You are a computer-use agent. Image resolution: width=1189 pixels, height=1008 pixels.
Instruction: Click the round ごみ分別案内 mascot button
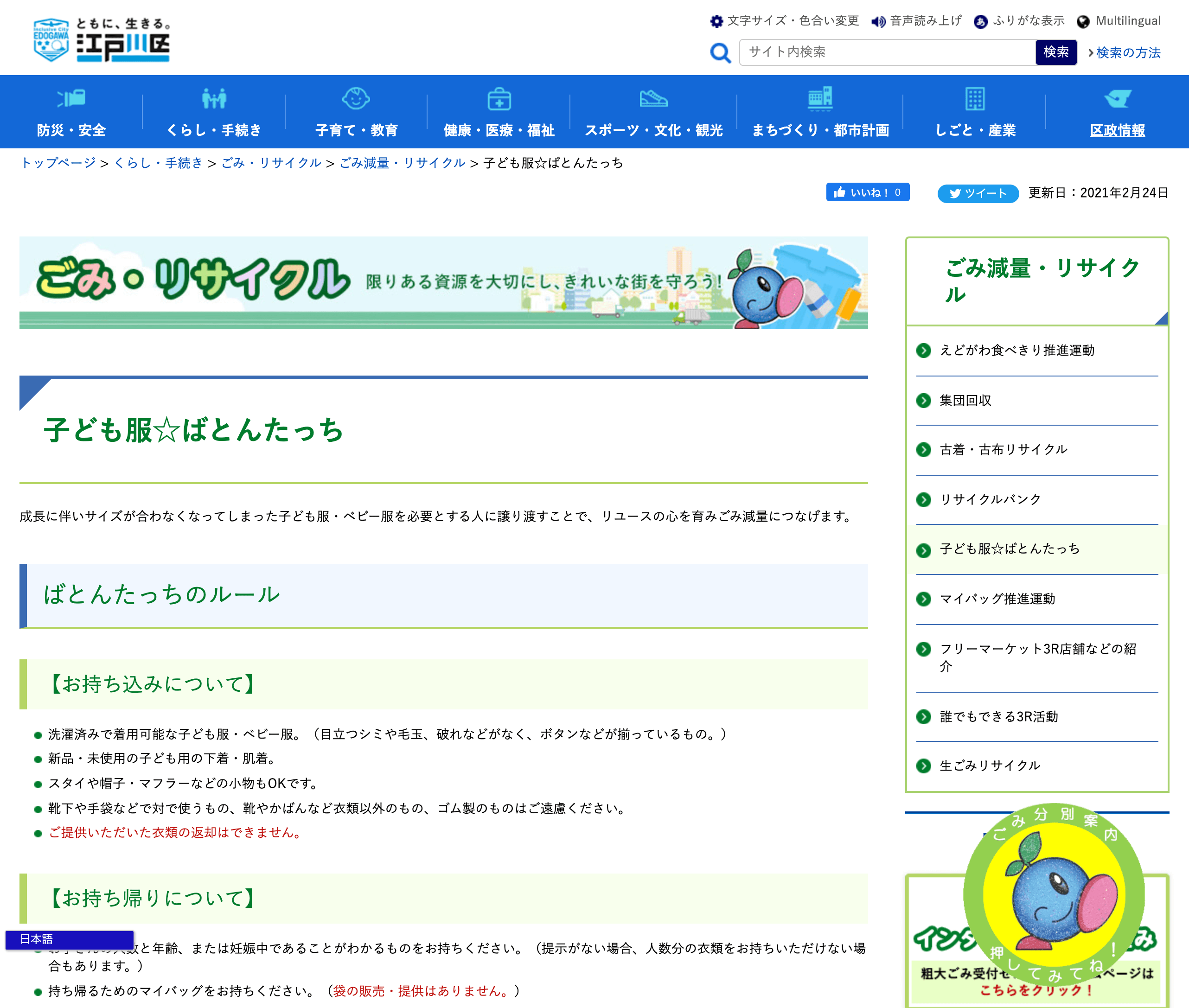tap(1054, 894)
